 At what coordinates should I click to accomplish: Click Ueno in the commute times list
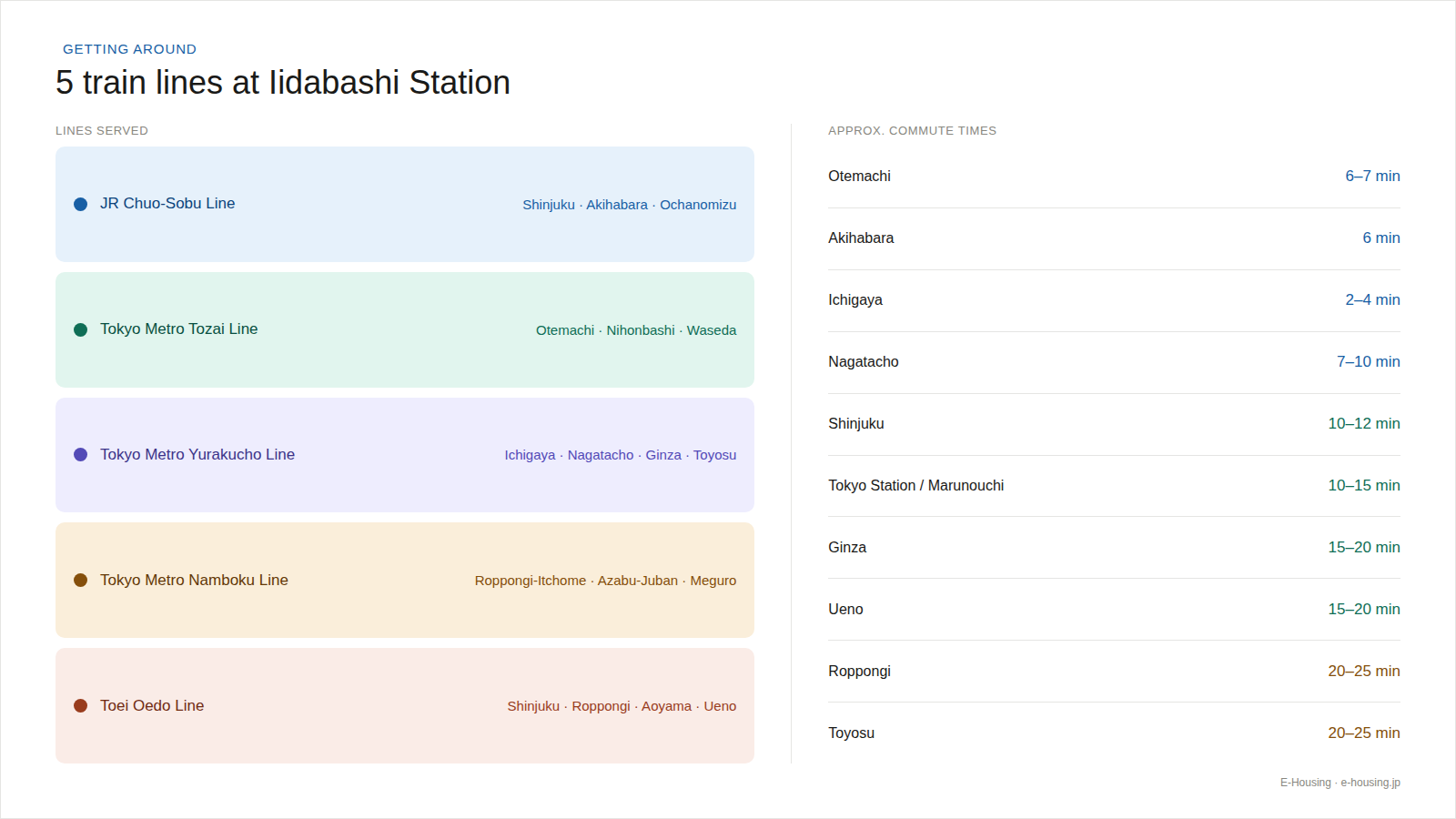[845, 610]
